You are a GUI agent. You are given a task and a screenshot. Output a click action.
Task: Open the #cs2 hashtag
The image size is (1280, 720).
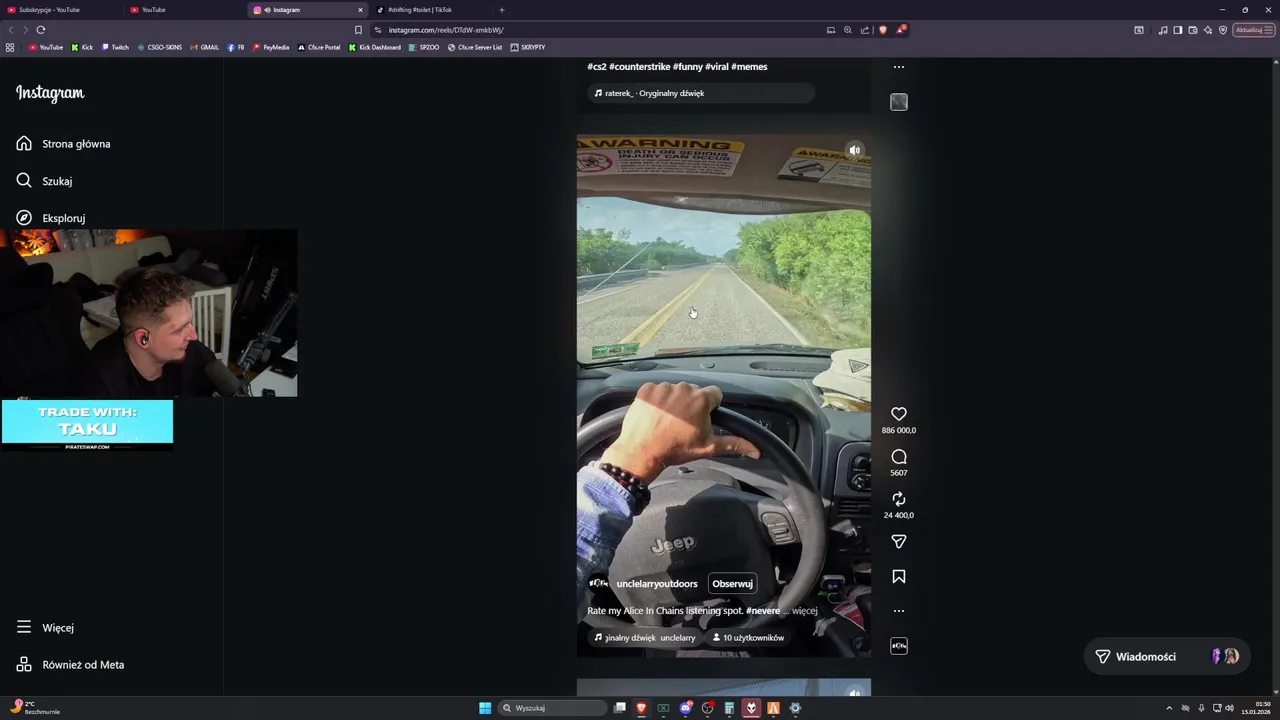point(597,67)
